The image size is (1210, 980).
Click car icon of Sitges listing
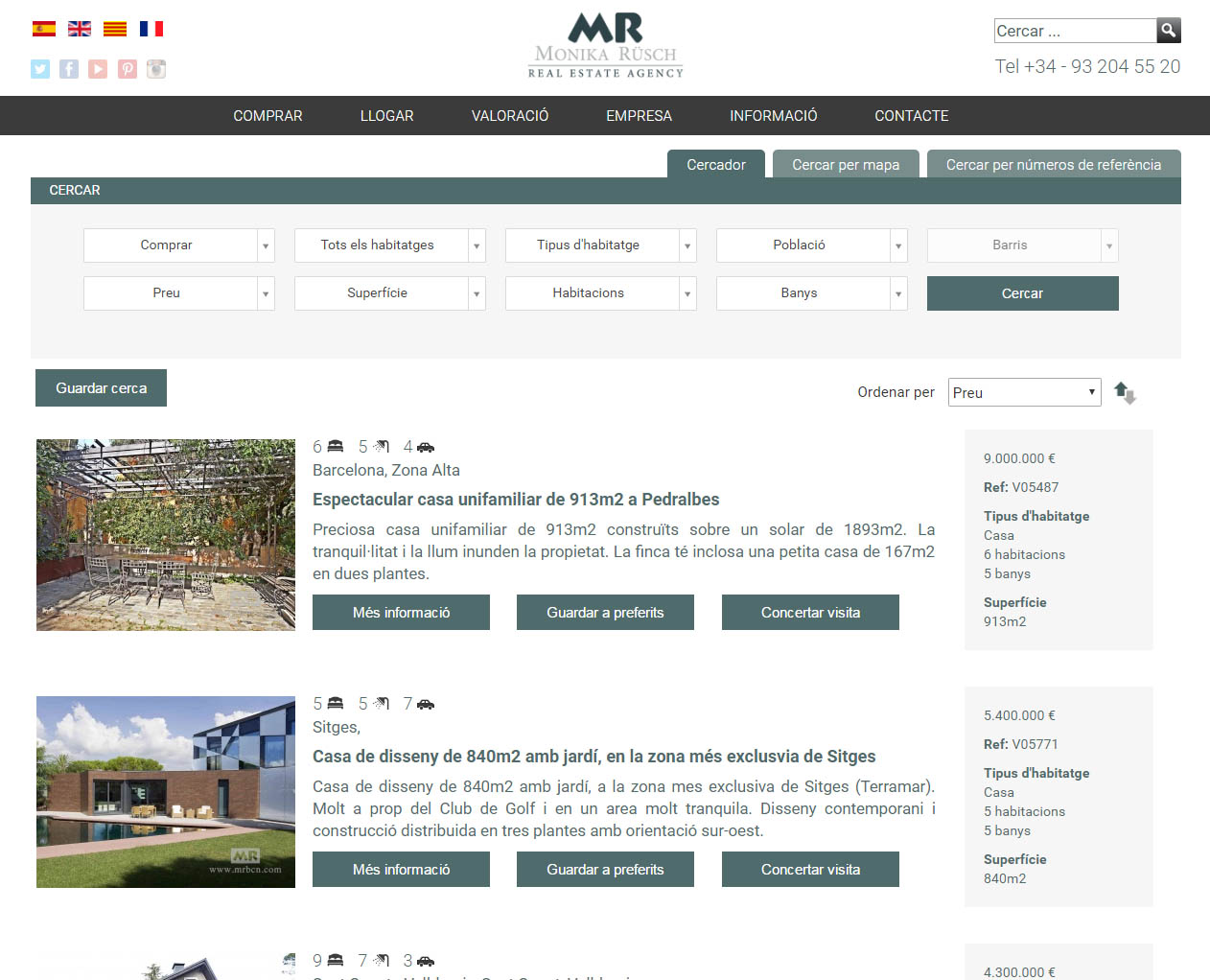426,704
